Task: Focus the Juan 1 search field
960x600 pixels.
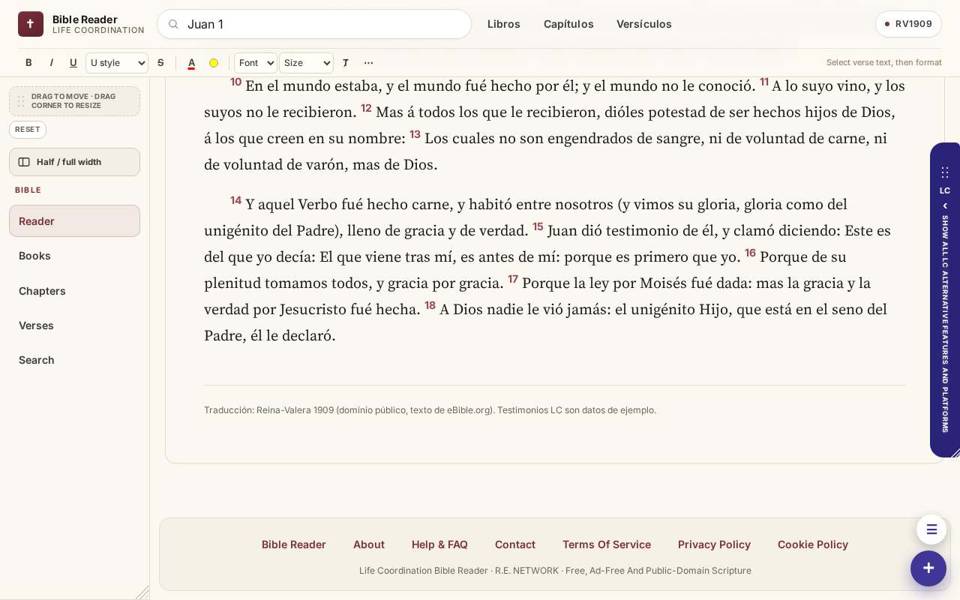Action: (x=314, y=24)
